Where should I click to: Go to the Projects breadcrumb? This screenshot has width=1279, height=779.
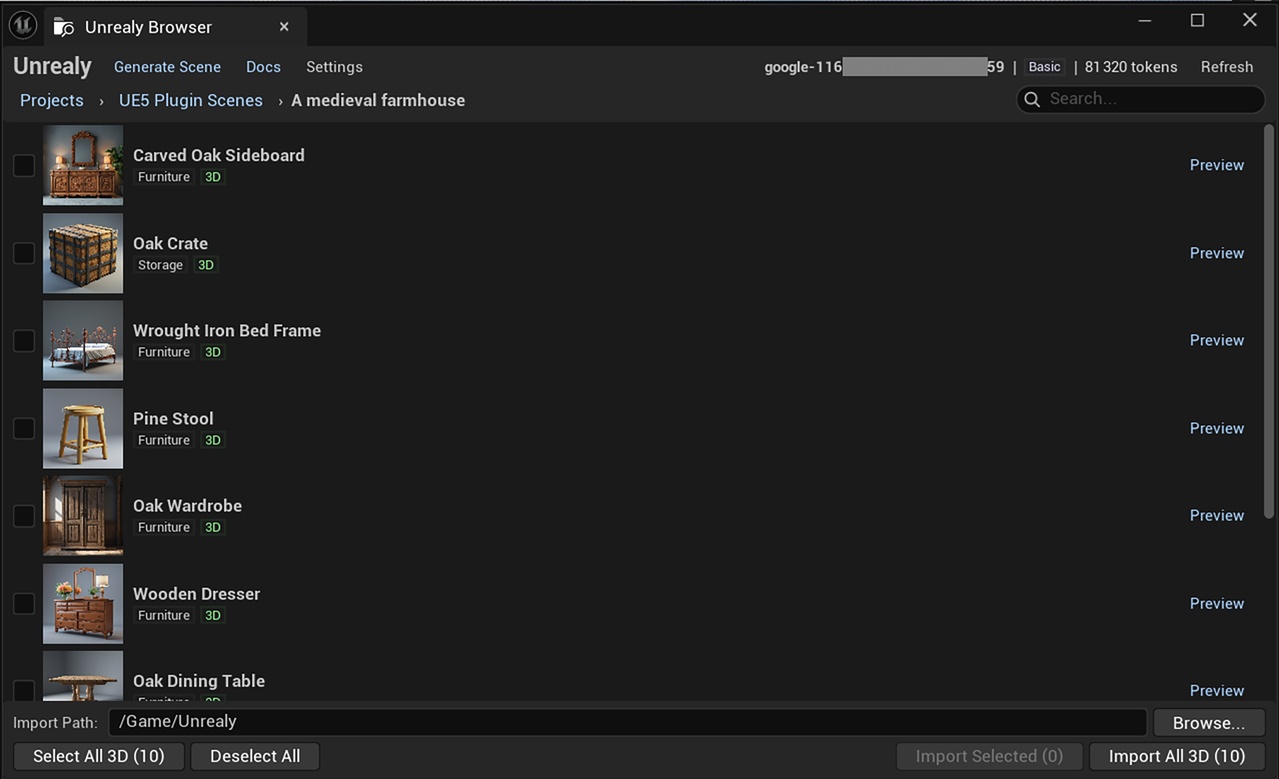(x=52, y=100)
